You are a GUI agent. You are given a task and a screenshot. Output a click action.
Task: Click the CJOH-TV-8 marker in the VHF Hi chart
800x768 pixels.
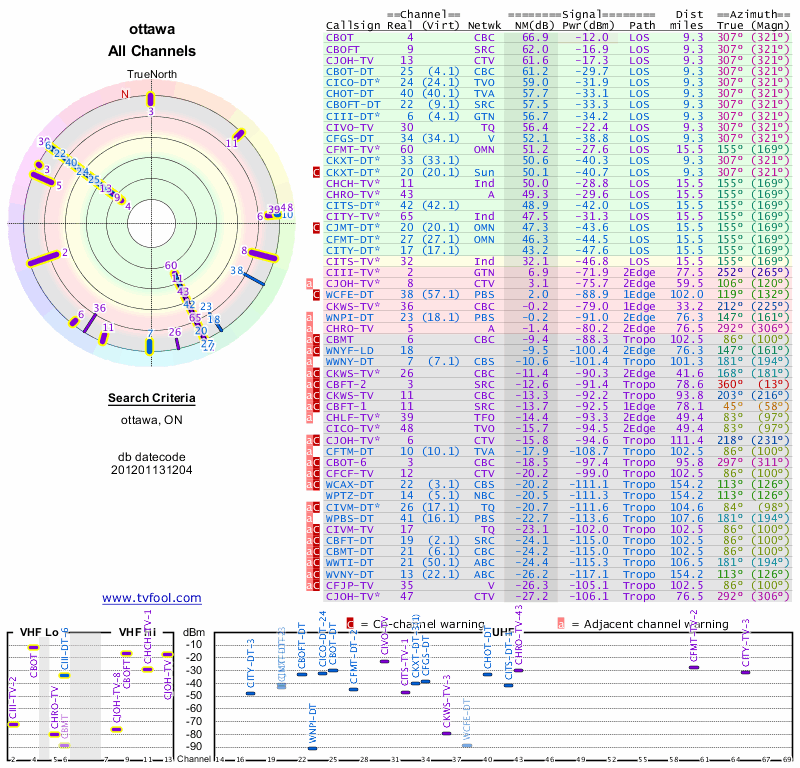click(x=117, y=730)
